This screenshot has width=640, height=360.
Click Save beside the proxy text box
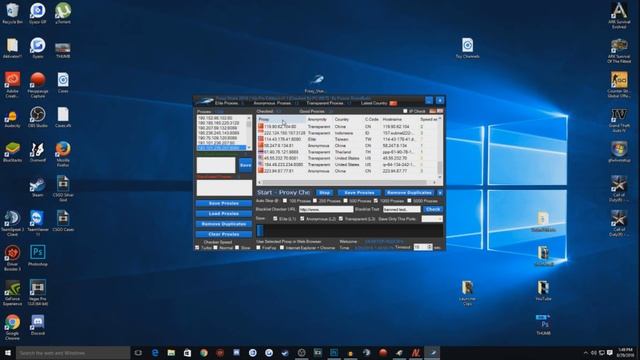(x=245, y=165)
